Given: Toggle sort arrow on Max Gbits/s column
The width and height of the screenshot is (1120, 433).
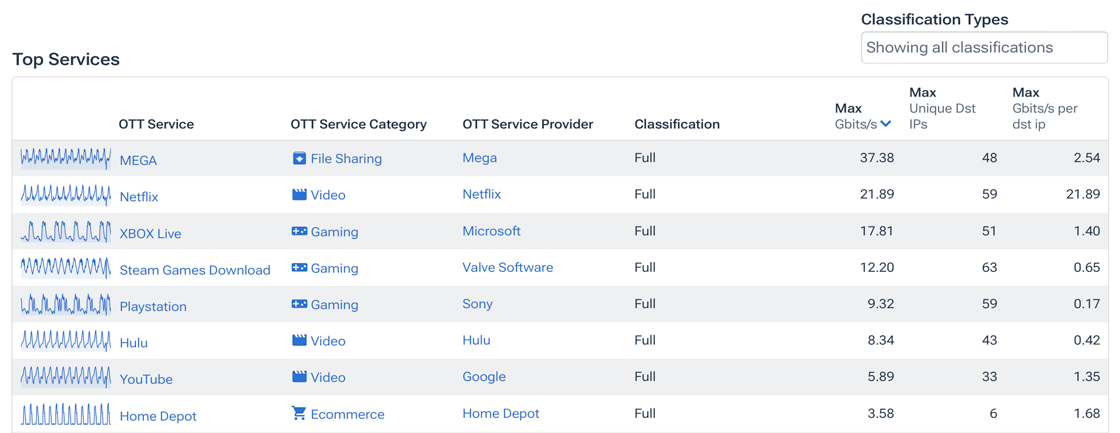Looking at the screenshot, I should point(886,124).
